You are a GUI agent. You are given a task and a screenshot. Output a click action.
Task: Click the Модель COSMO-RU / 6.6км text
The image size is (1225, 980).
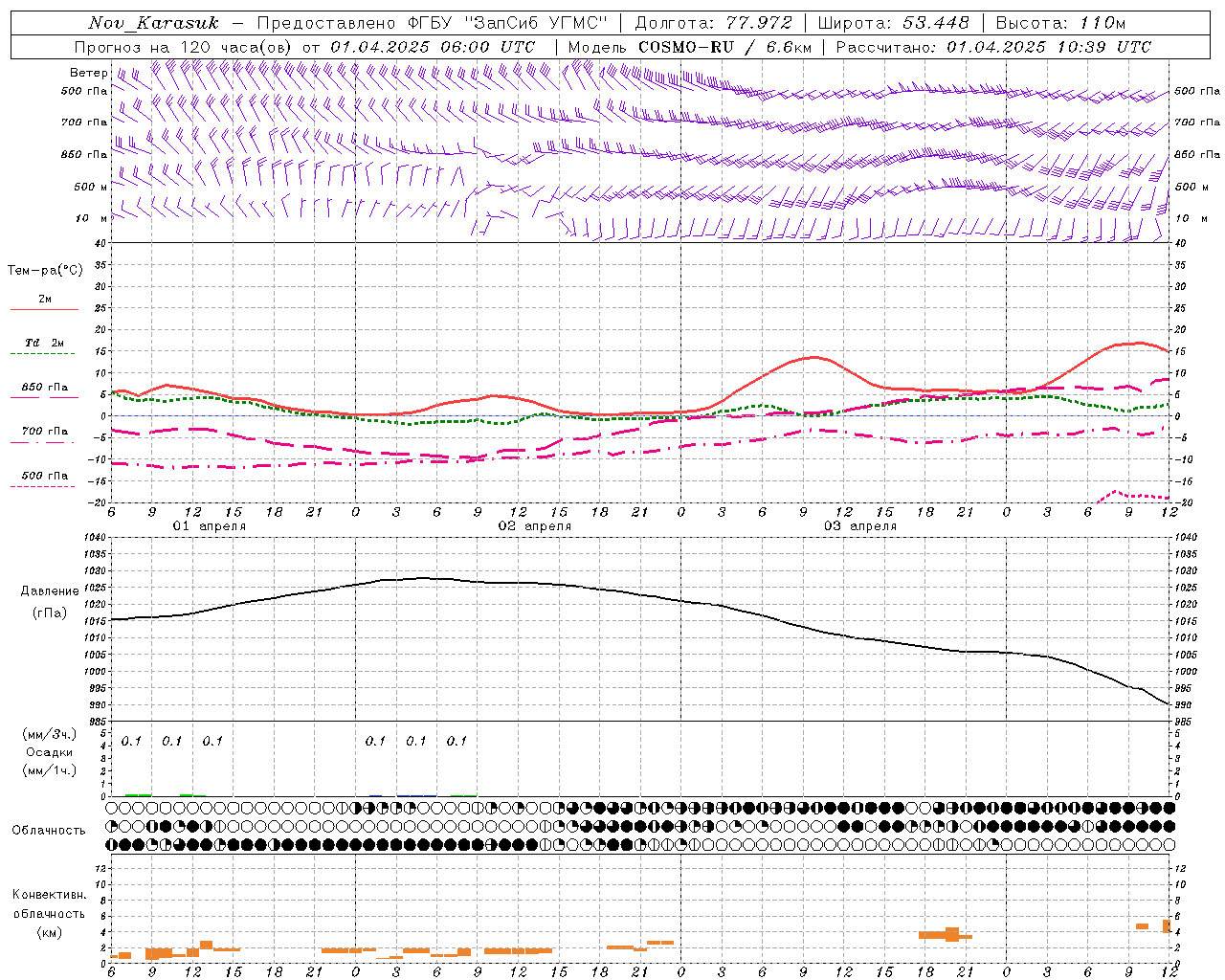click(689, 47)
